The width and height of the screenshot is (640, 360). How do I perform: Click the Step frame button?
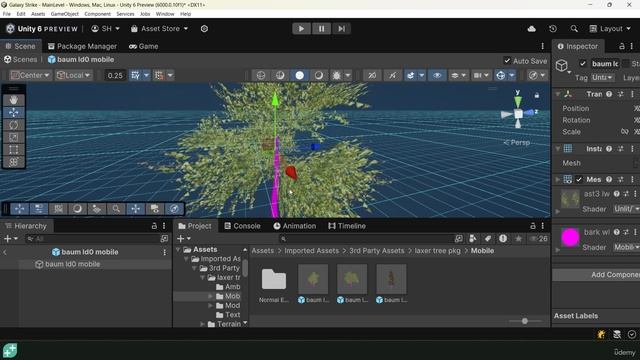pos(341,29)
